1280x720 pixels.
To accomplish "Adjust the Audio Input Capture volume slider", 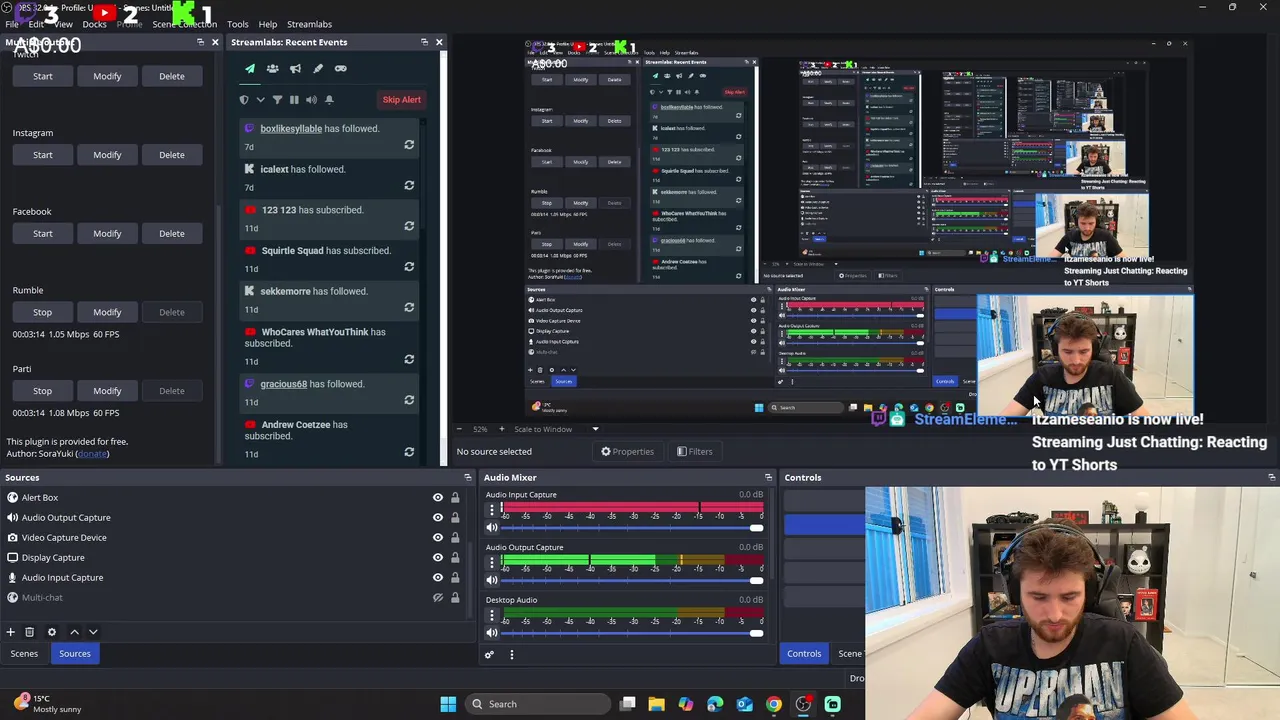I will click(633, 528).
